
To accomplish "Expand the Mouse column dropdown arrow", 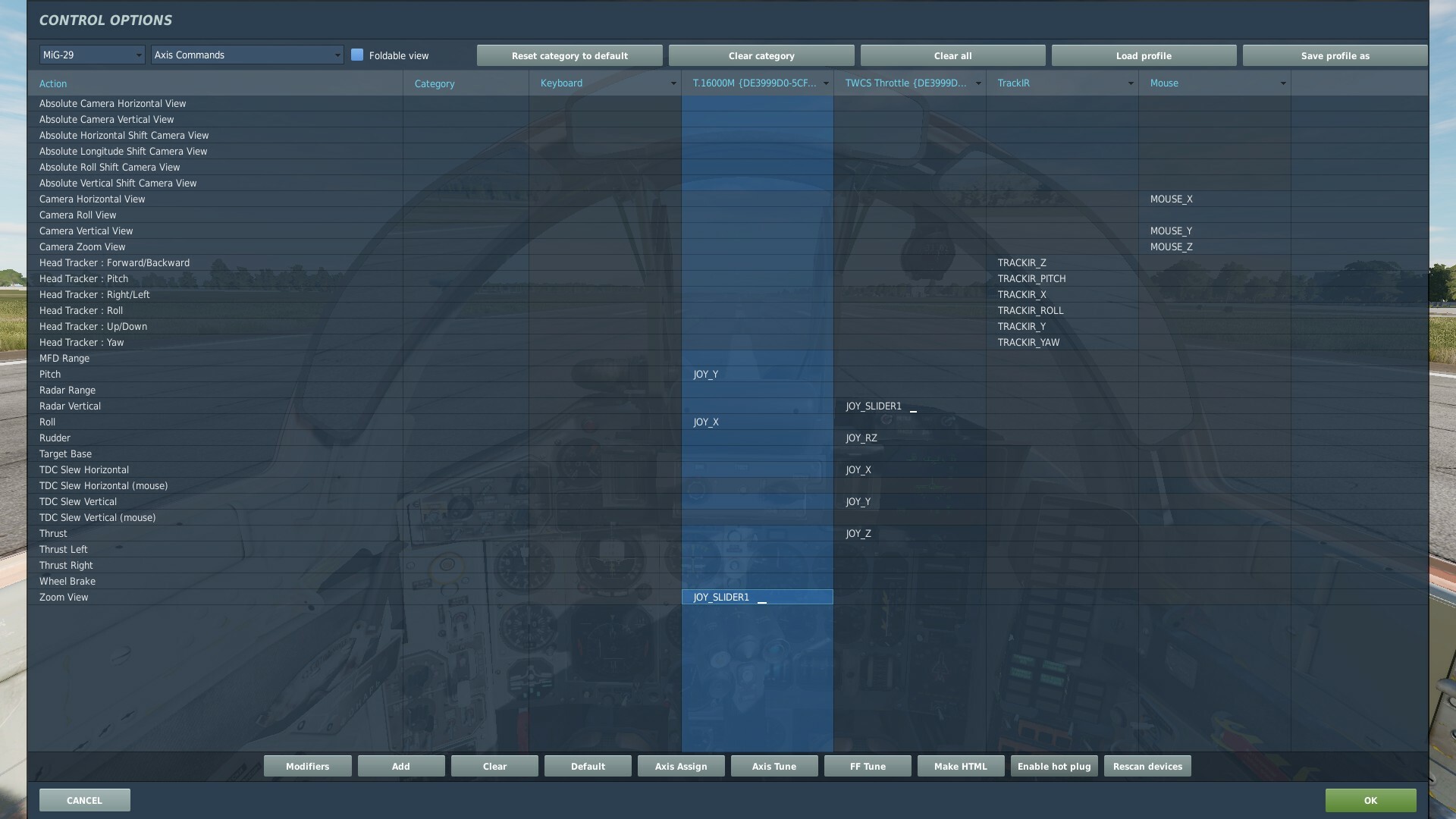I will (x=1282, y=83).
